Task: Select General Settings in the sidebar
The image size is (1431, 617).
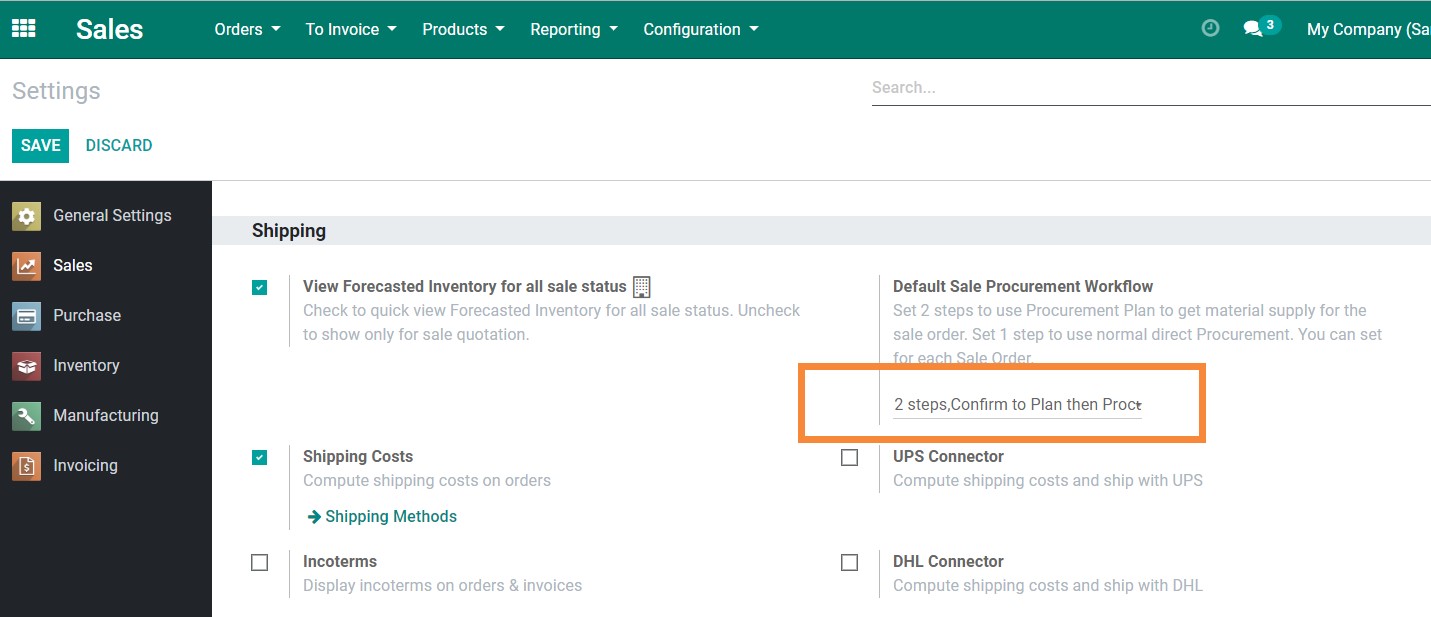Action: click(x=106, y=215)
